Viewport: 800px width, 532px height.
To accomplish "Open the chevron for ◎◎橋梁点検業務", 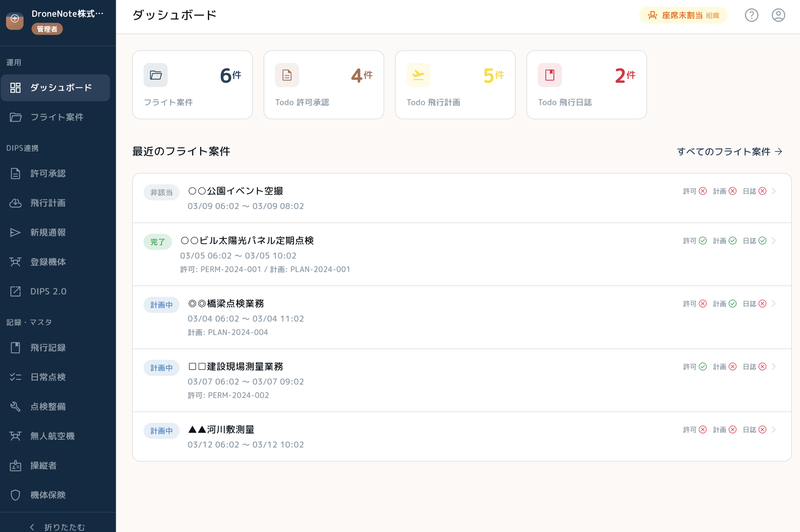I will [x=774, y=304].
